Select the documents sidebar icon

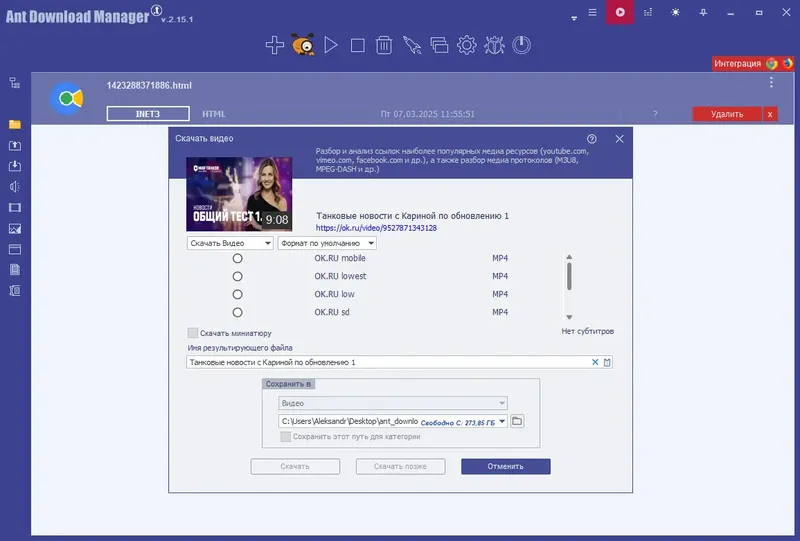coord(15,270)
